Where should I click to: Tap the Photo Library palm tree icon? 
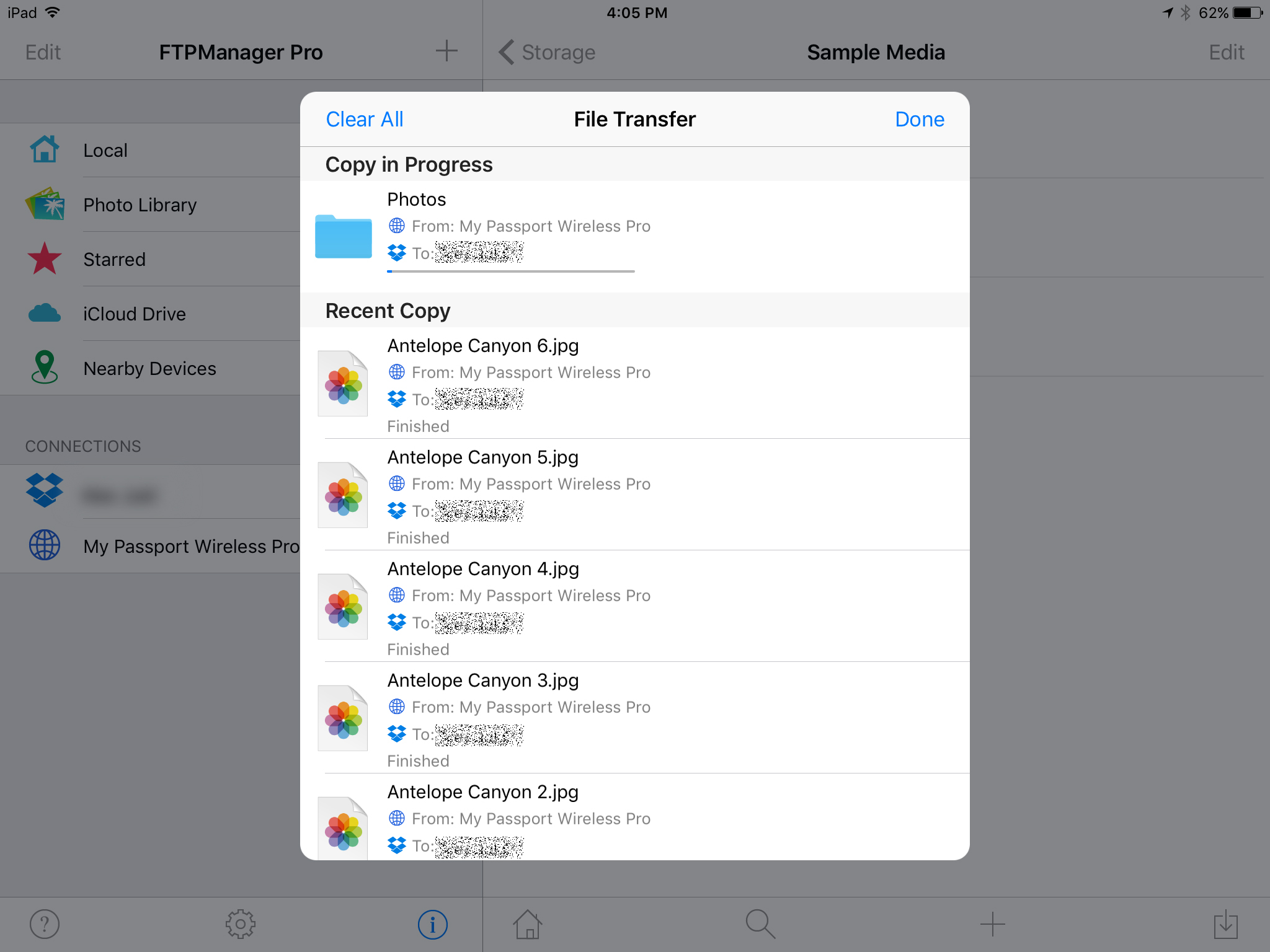pyautogui.click(x=45, y=204)
